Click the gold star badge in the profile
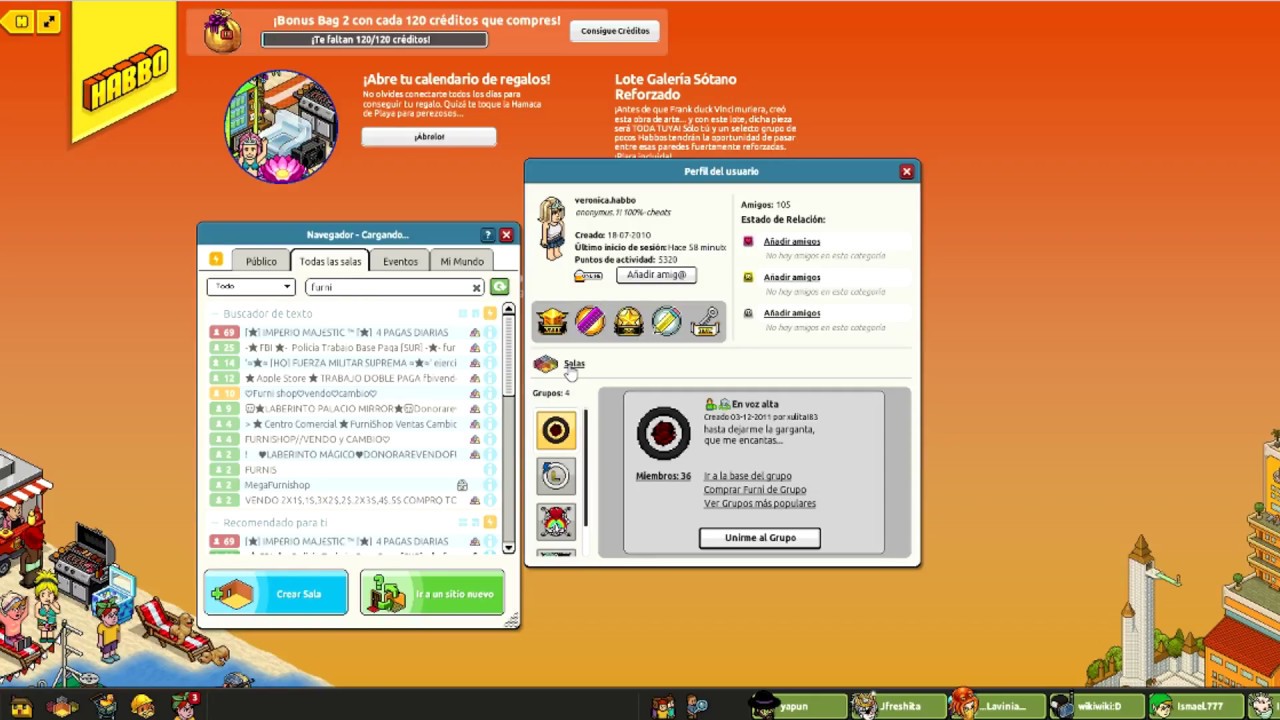1280x720 pixels. click(x=628, y=321)
